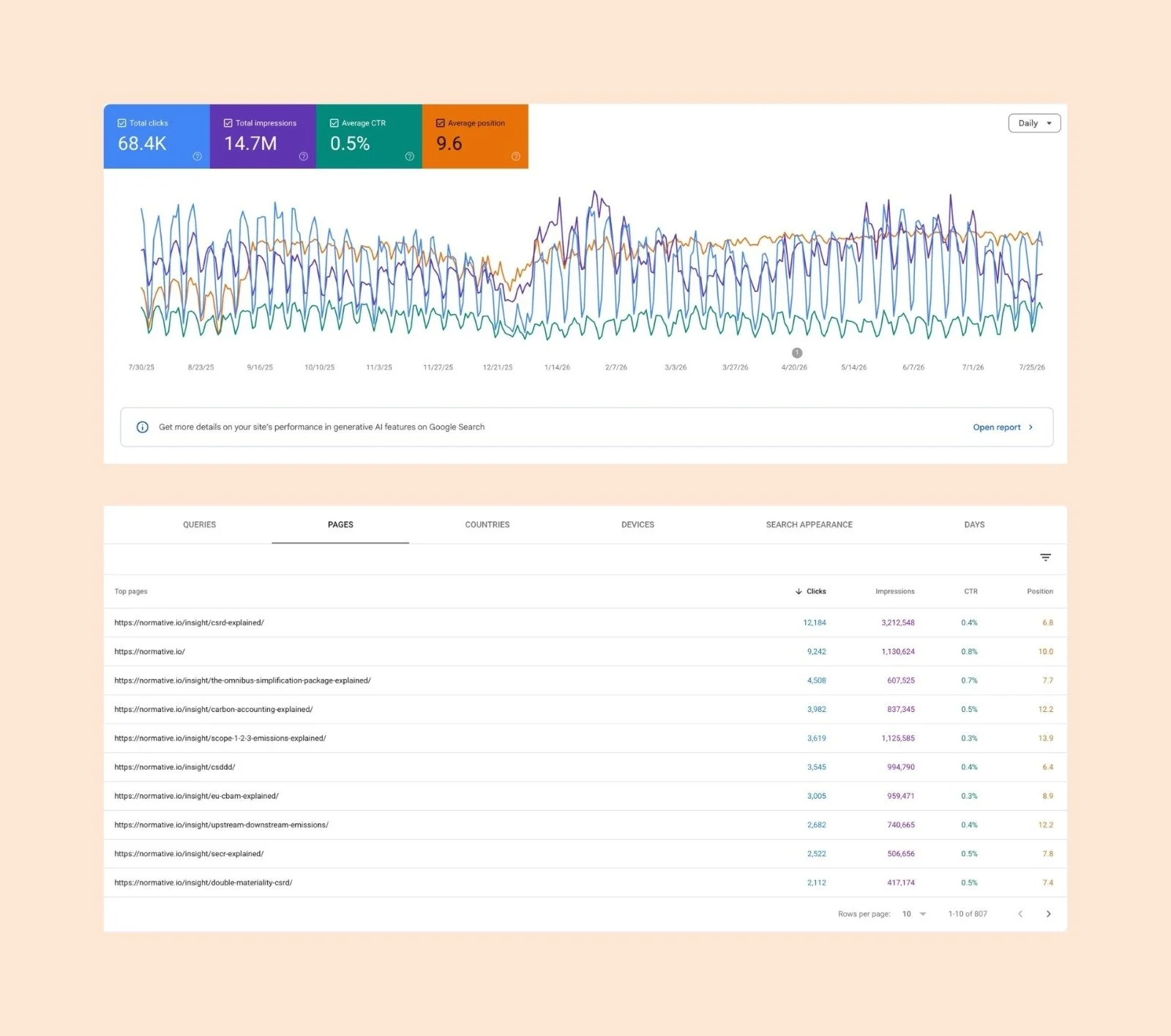Switch to the Queries tab
The width and height of the screenshot is (1171, 1036).
pos(199,525)
